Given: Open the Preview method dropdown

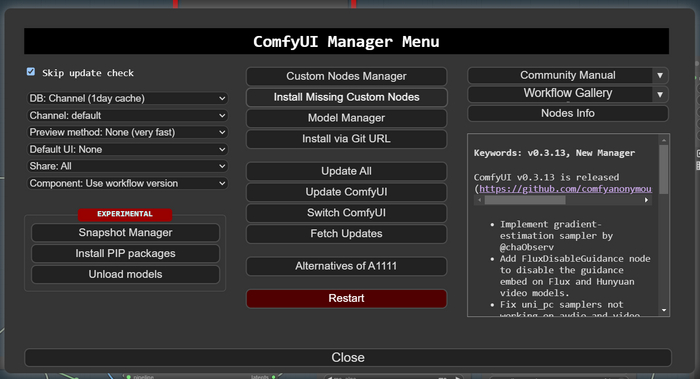Looking at the screenshot, I should (127, 132).
